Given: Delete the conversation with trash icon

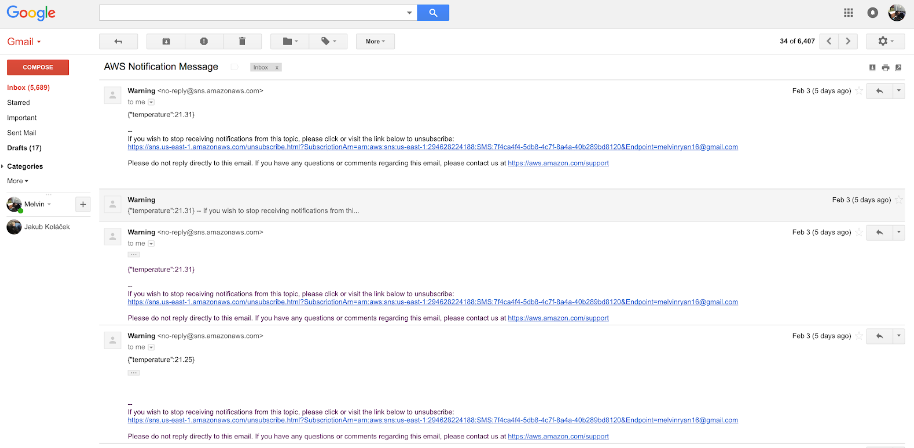Looking at the screenshot, I should pos(242,41).
